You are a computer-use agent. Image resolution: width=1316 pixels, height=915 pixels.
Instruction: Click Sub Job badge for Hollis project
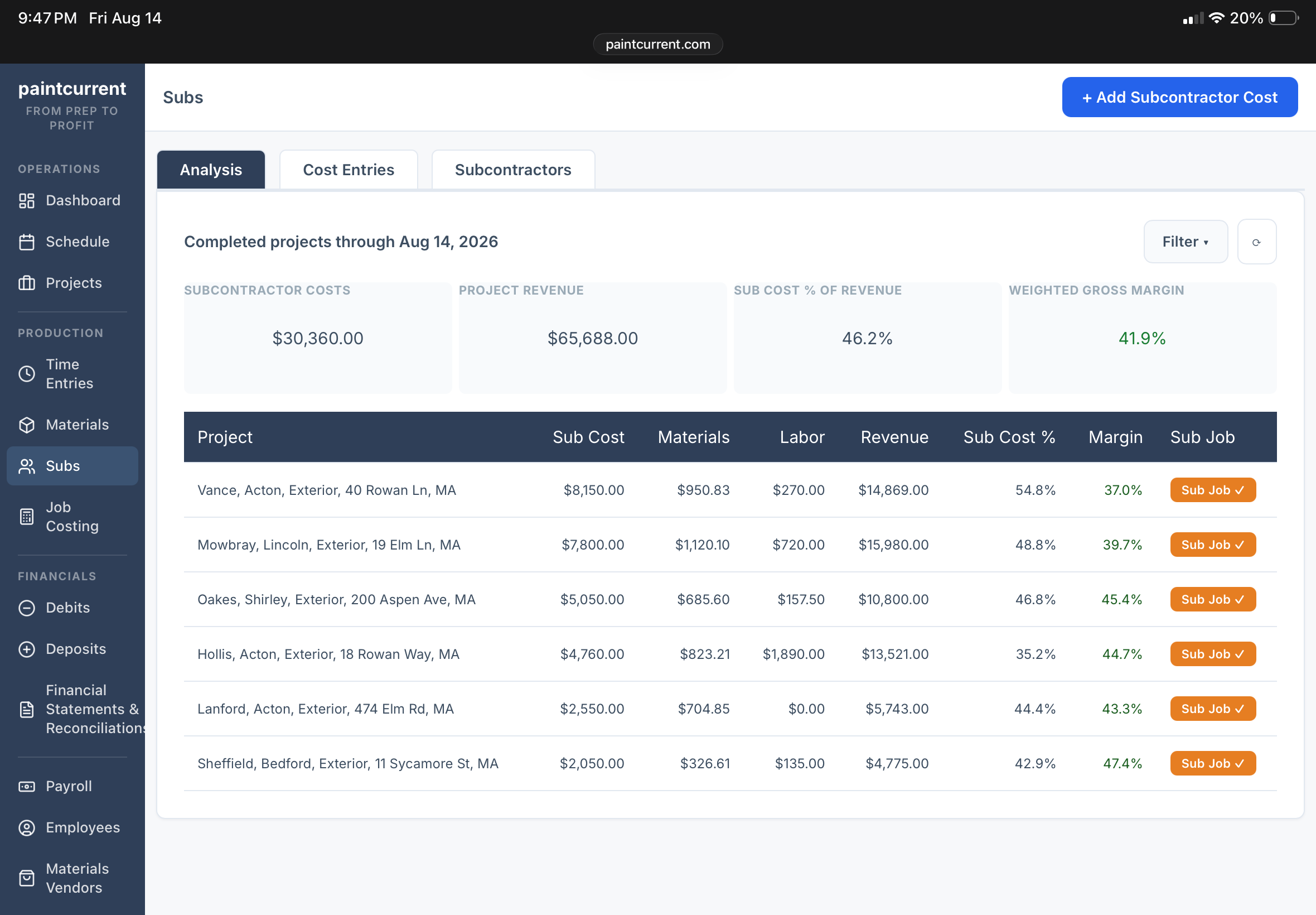1213,654
